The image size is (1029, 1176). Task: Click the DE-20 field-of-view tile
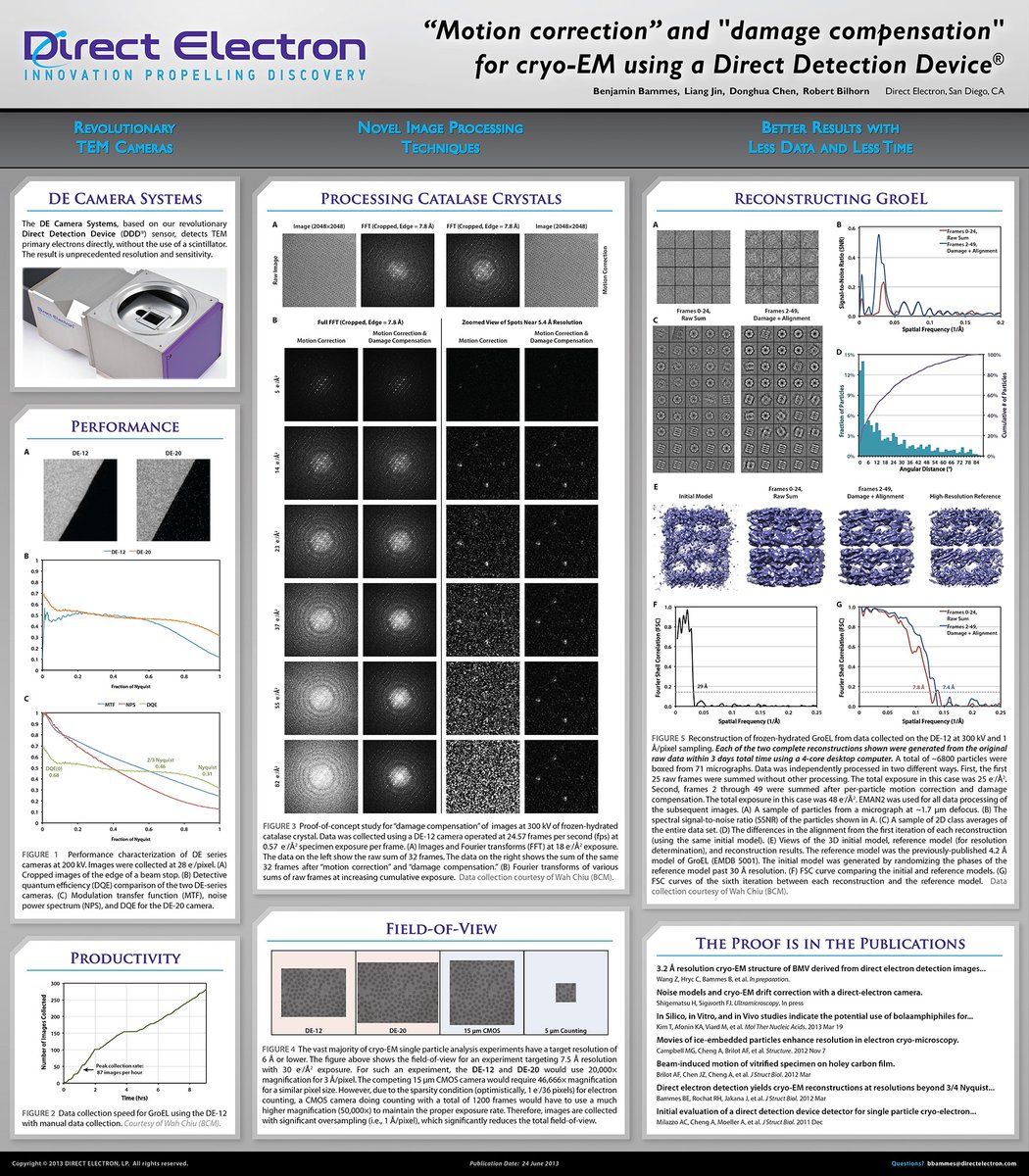point(397,994)
